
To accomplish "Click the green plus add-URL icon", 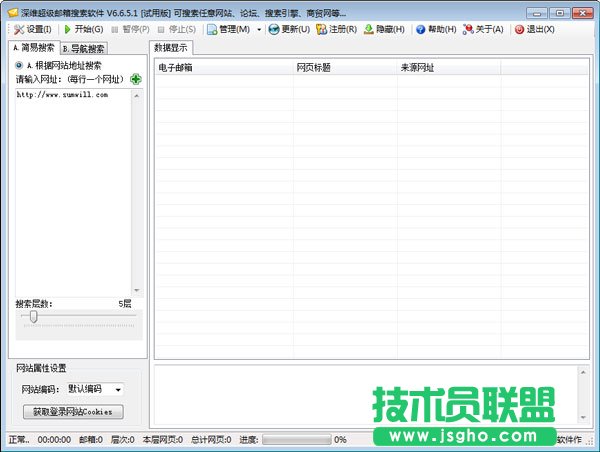I will [135, 79].
